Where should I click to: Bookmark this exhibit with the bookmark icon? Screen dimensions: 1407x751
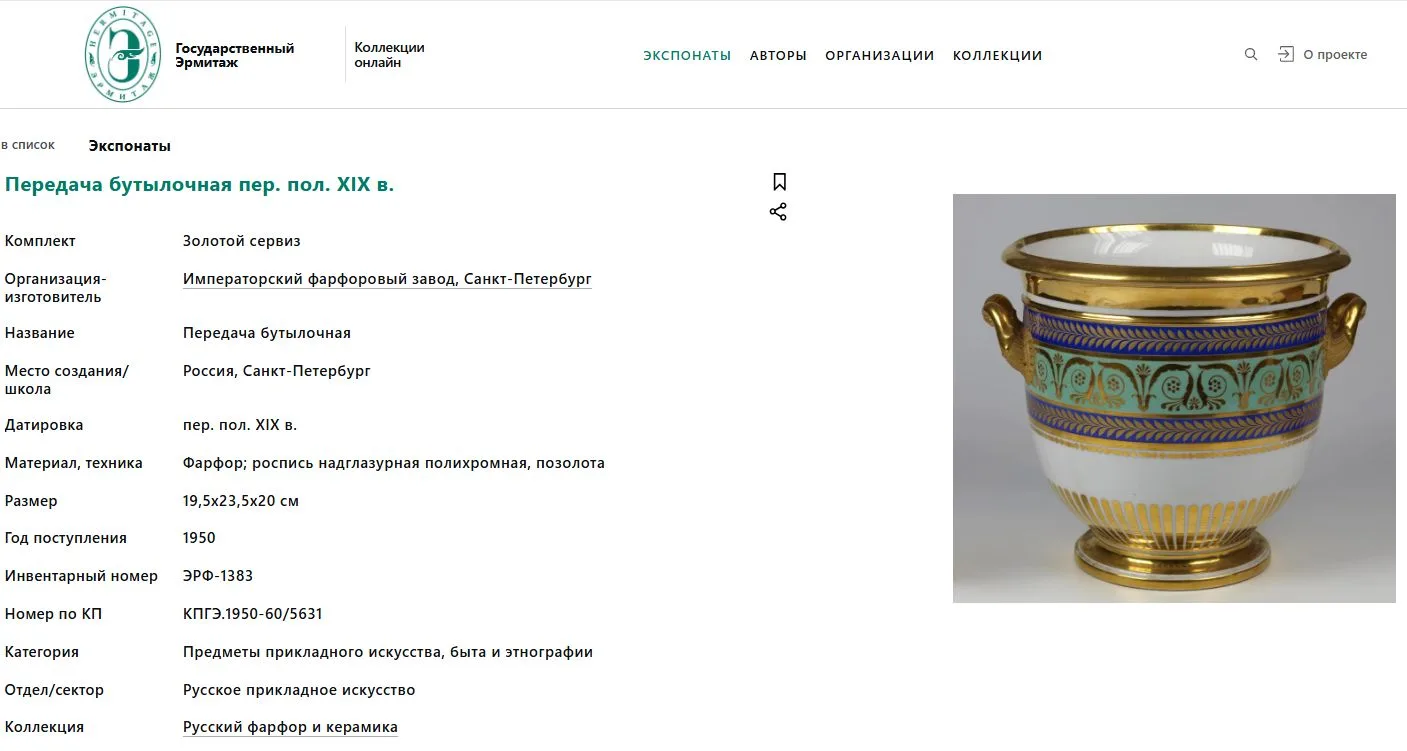click(x=779, y=182)
